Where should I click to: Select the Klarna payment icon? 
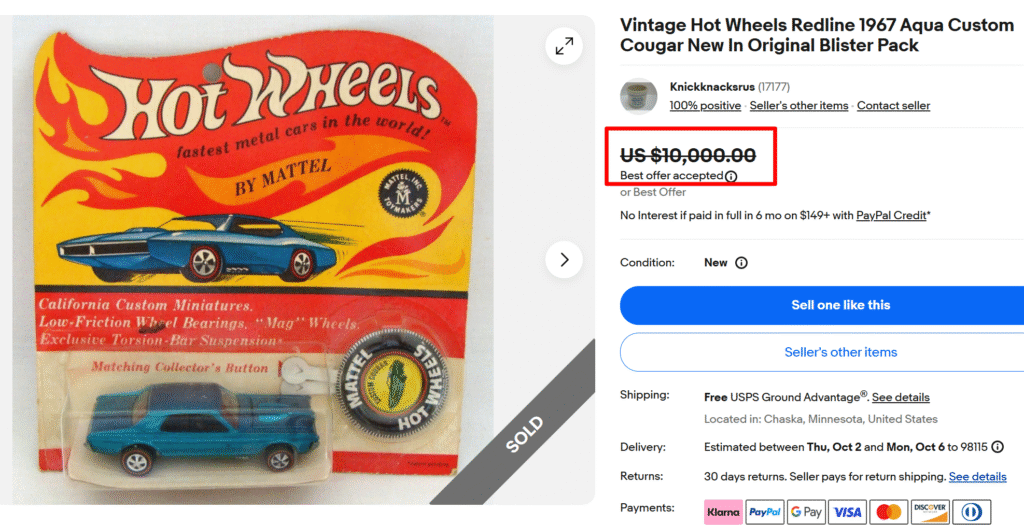[x=723, y=512]
